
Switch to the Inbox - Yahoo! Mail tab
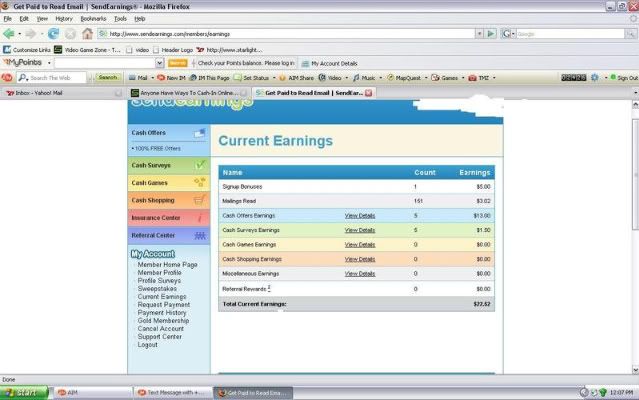tap(40, 92)
